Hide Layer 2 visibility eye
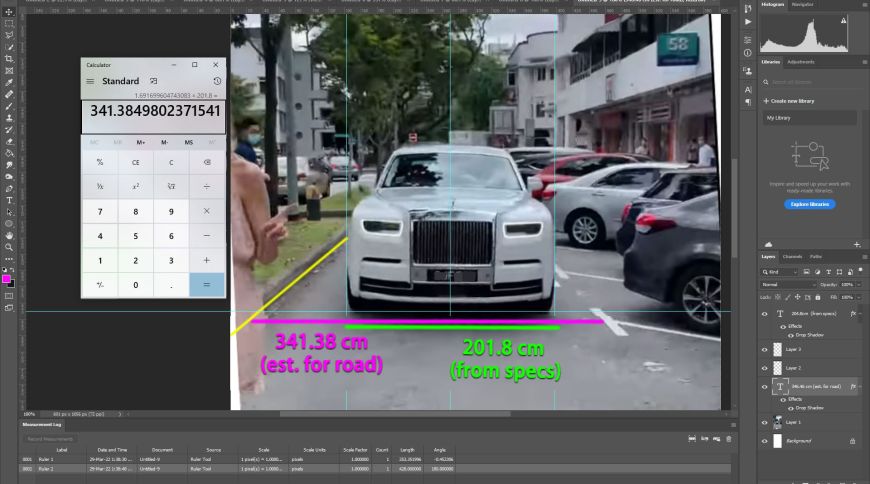870x484 pixels. 765,368
